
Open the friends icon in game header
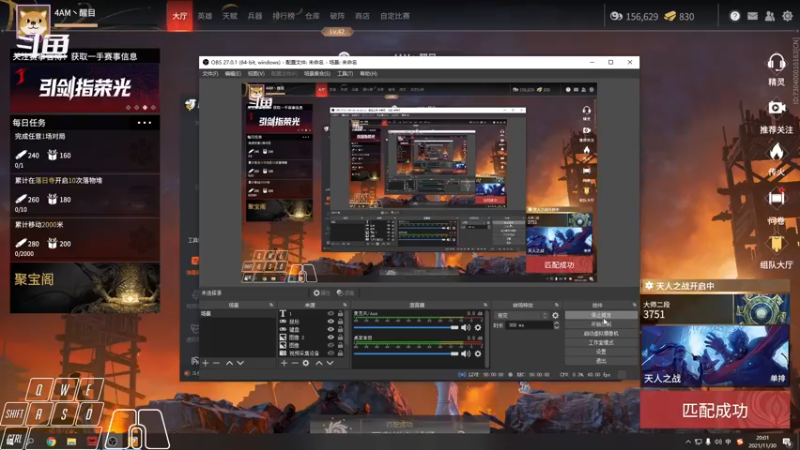click(x=770, y=16)
